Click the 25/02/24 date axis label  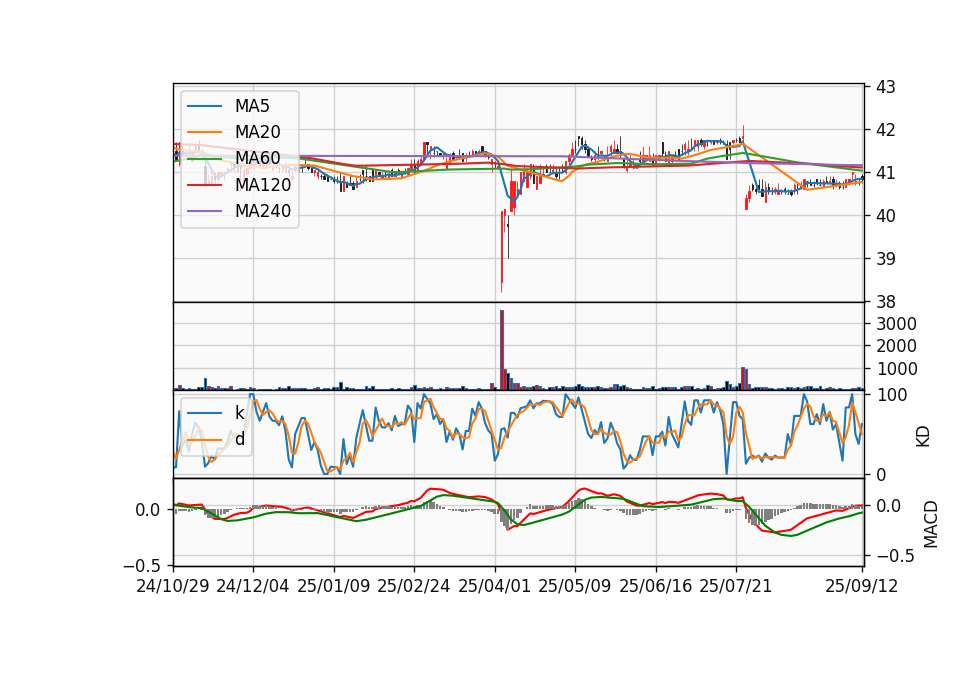click(414, 586)
